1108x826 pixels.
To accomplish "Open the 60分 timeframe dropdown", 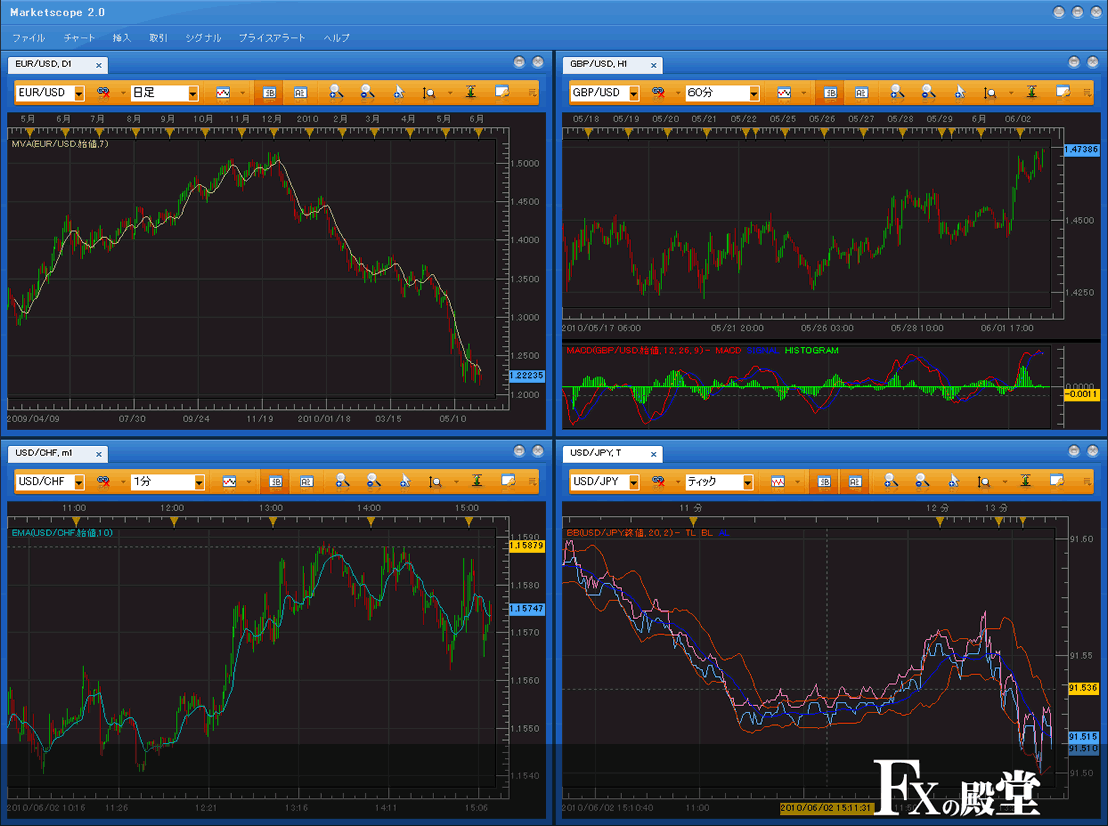I will tap(754, 93).
